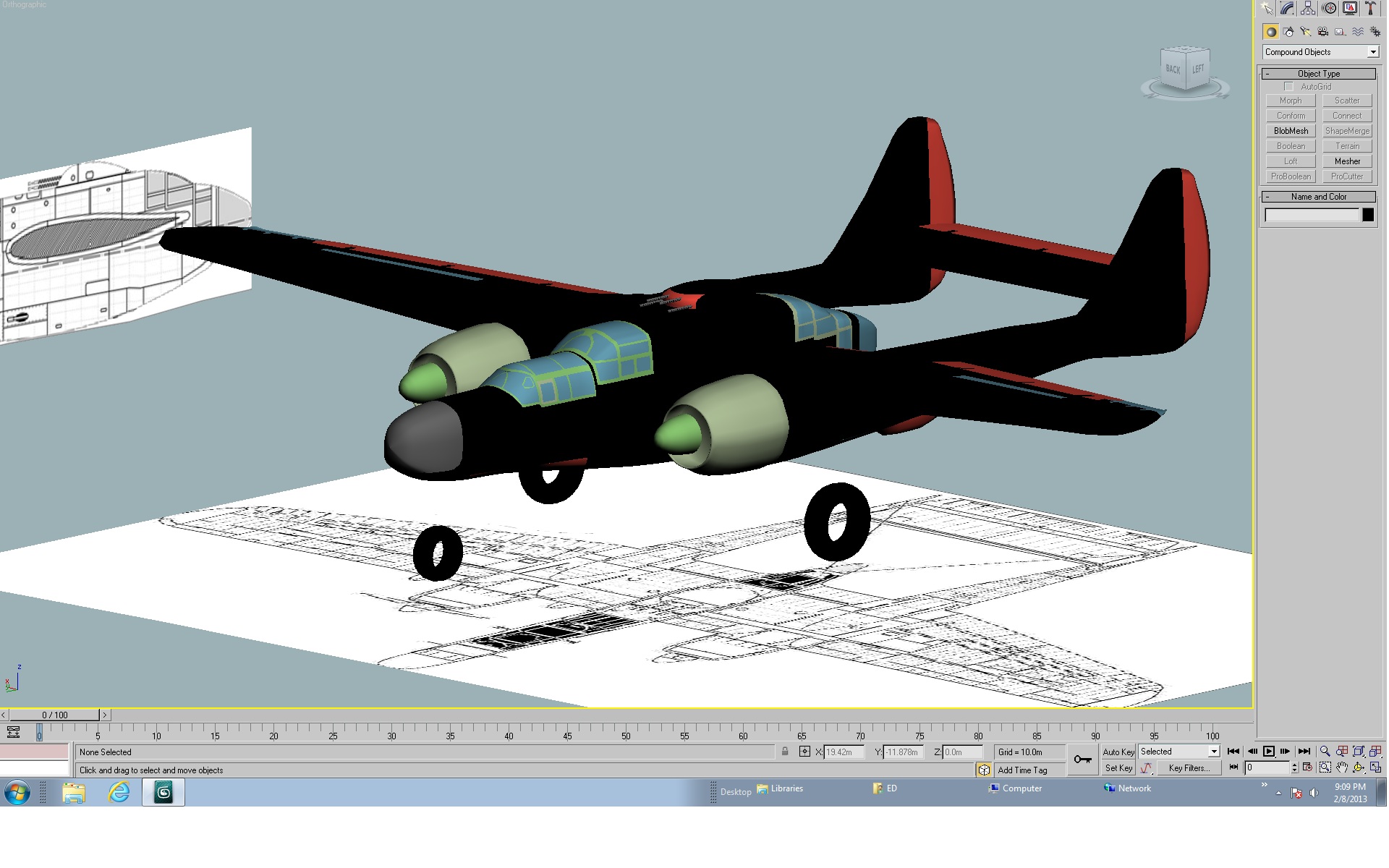Play the animation

(x=1268, y=752)
